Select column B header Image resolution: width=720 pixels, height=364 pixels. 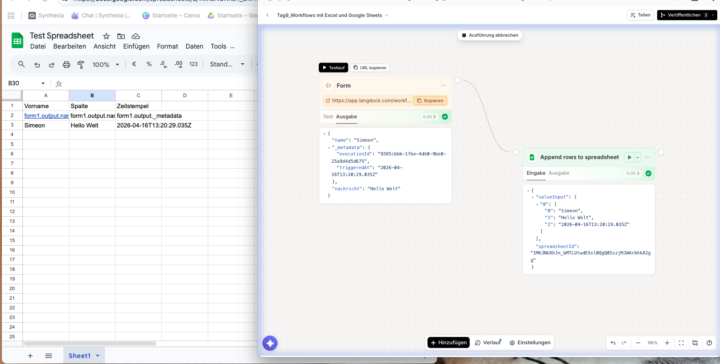click(x=92, y=95)
